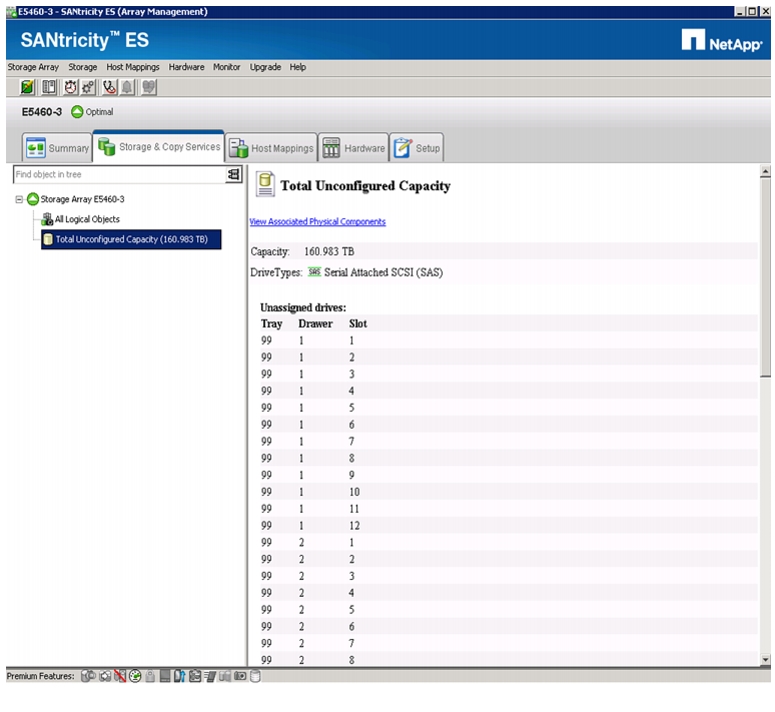
Task: Open the event log book toolbar icon
Action: point(49,87)
